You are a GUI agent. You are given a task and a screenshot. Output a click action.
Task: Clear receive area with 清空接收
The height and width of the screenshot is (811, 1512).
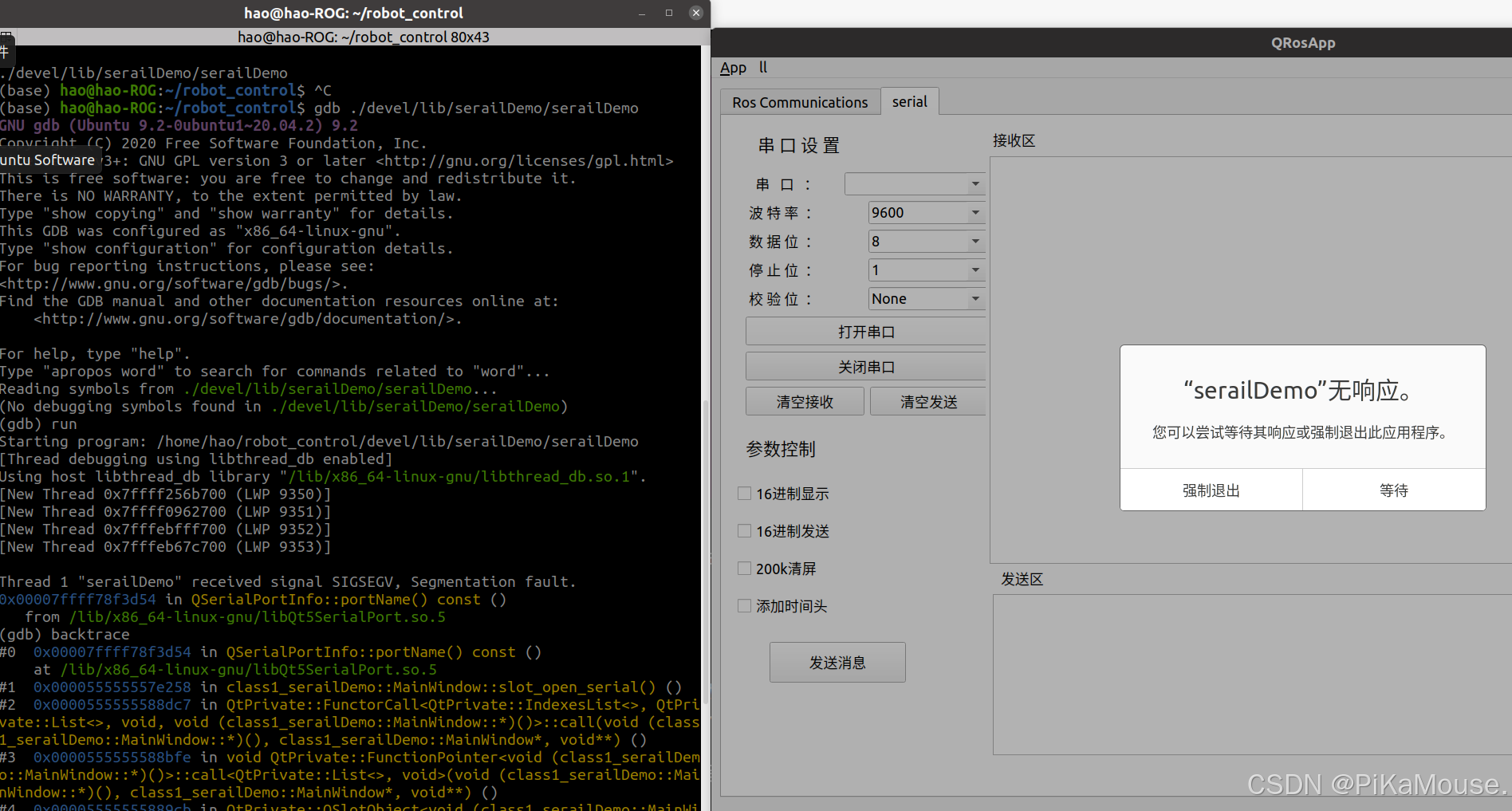click(x=805, y=402)
